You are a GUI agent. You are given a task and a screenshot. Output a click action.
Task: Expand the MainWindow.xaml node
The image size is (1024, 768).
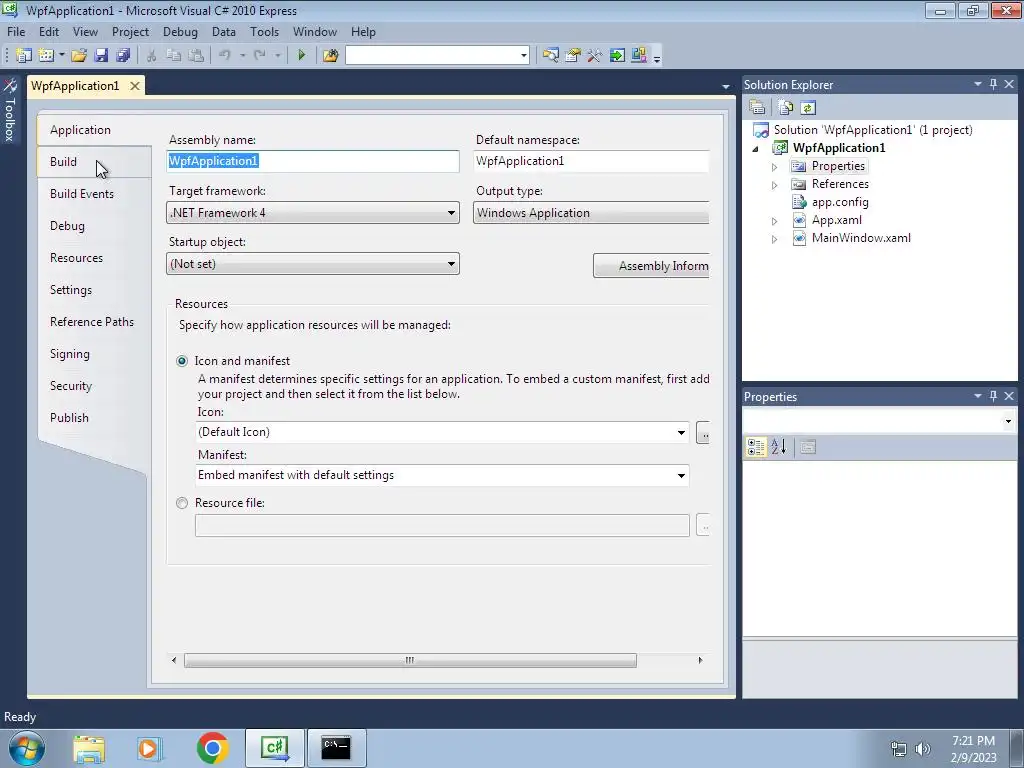tap(775, 240)
